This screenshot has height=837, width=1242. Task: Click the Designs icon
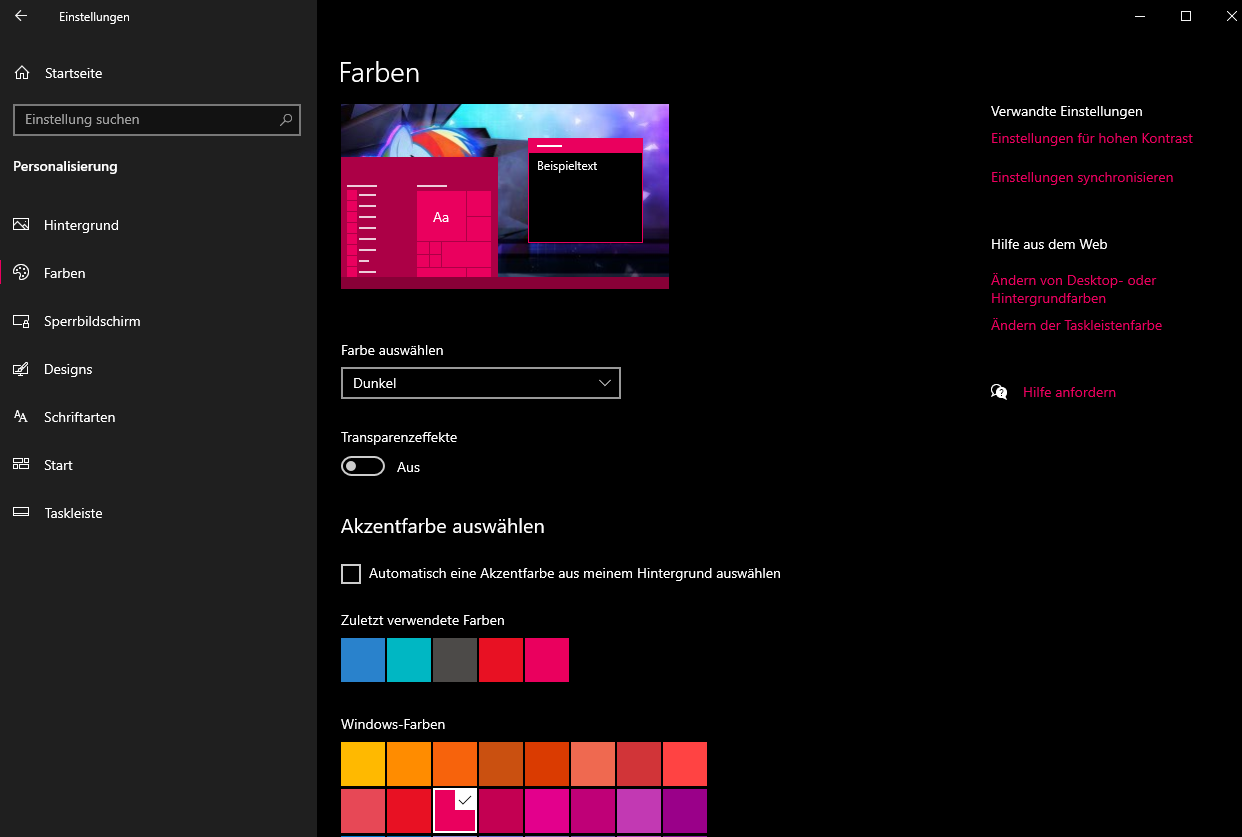click(x=21, y=369)
